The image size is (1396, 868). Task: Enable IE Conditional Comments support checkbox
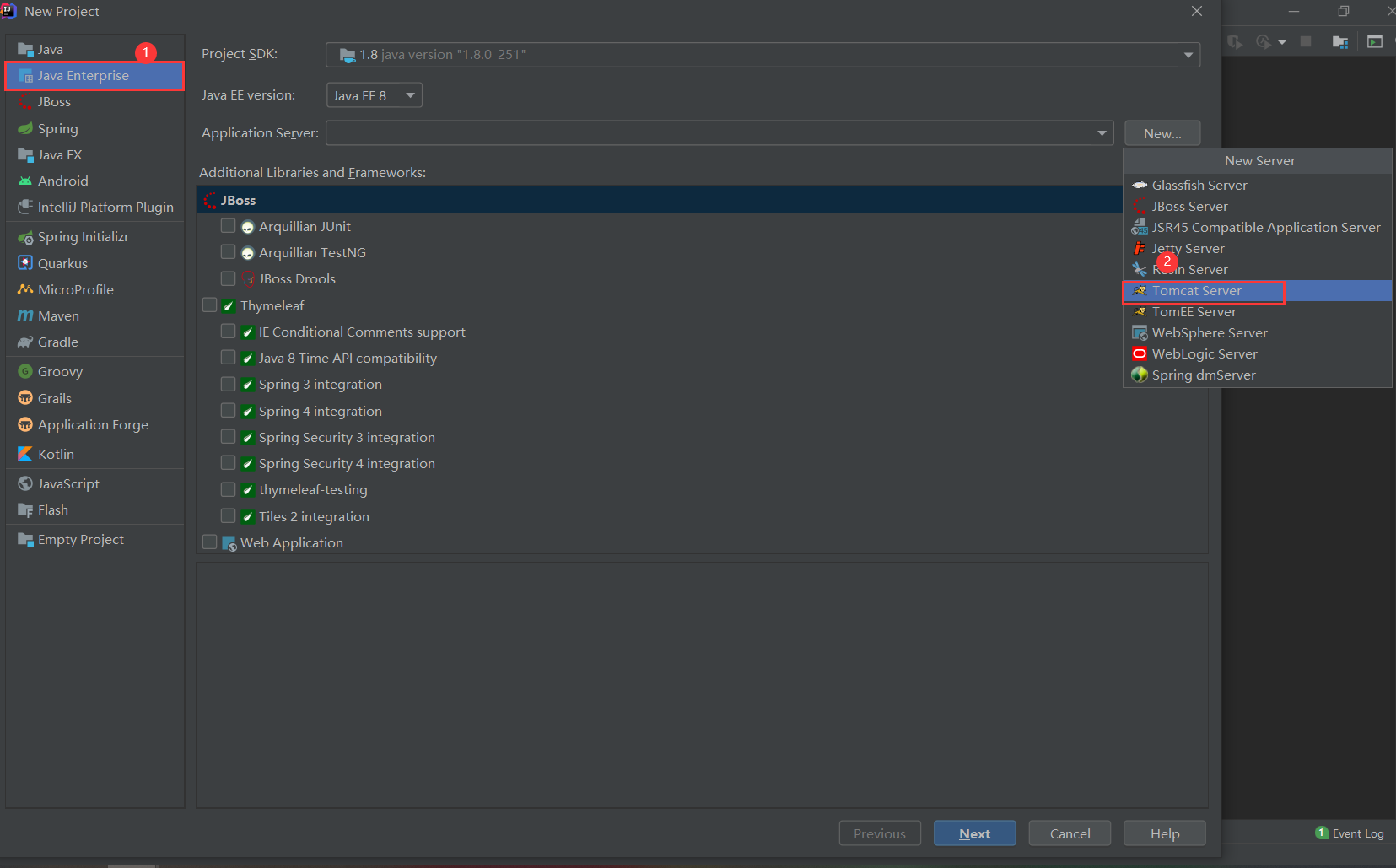coord(228,332)
